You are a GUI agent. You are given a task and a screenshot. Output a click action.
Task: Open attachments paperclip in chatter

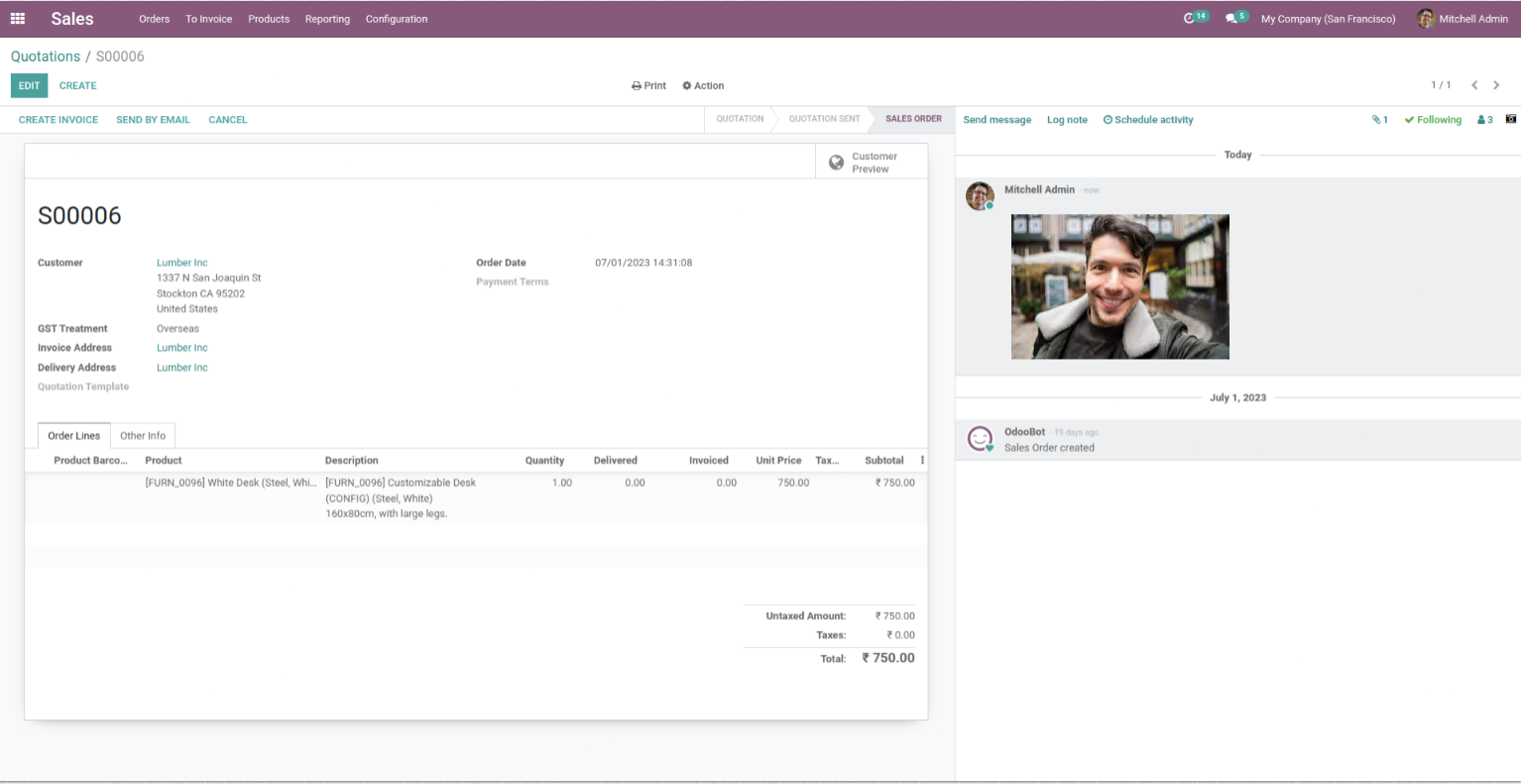coord(1379,120)
